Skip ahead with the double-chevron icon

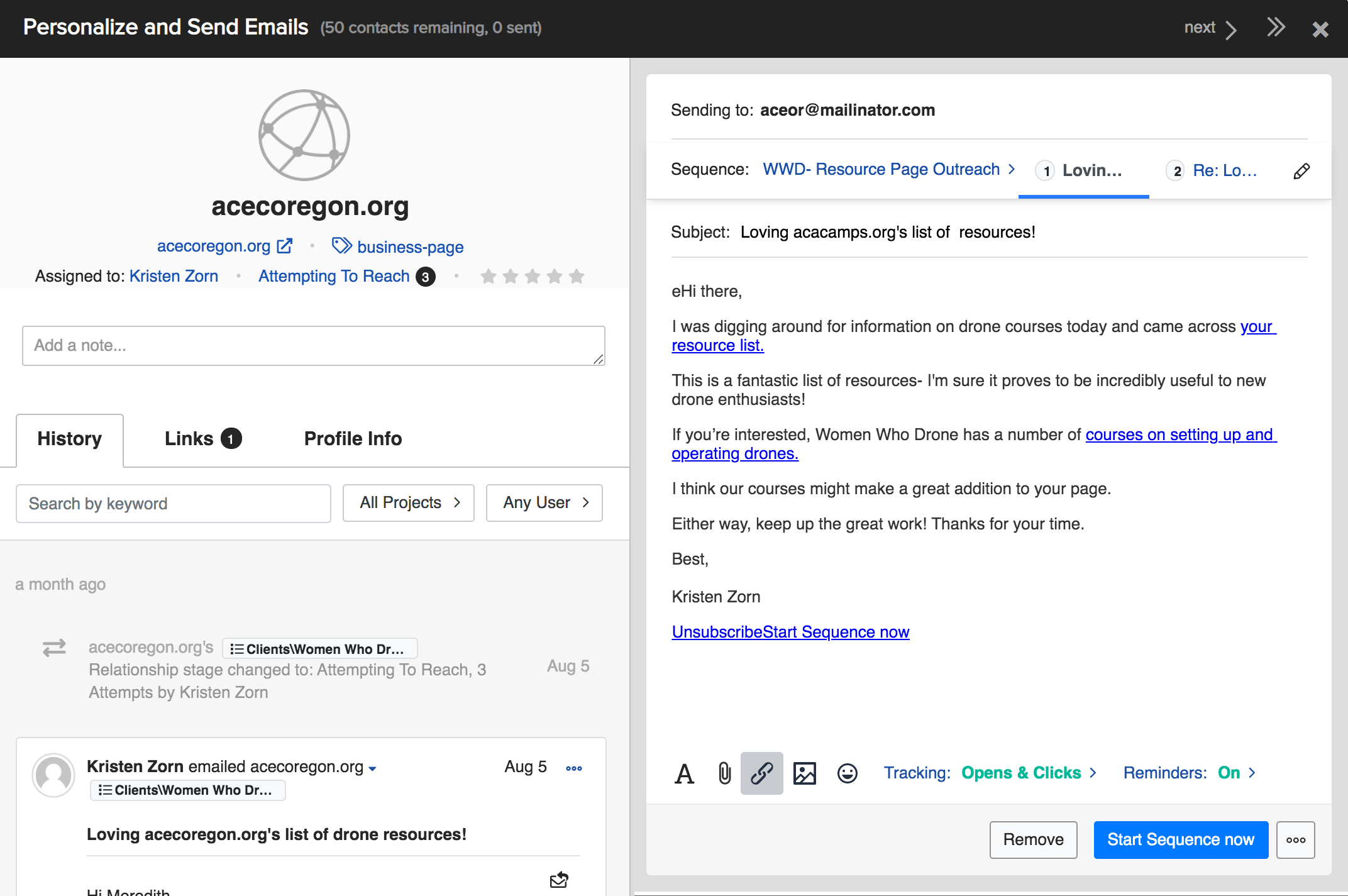1276,28
